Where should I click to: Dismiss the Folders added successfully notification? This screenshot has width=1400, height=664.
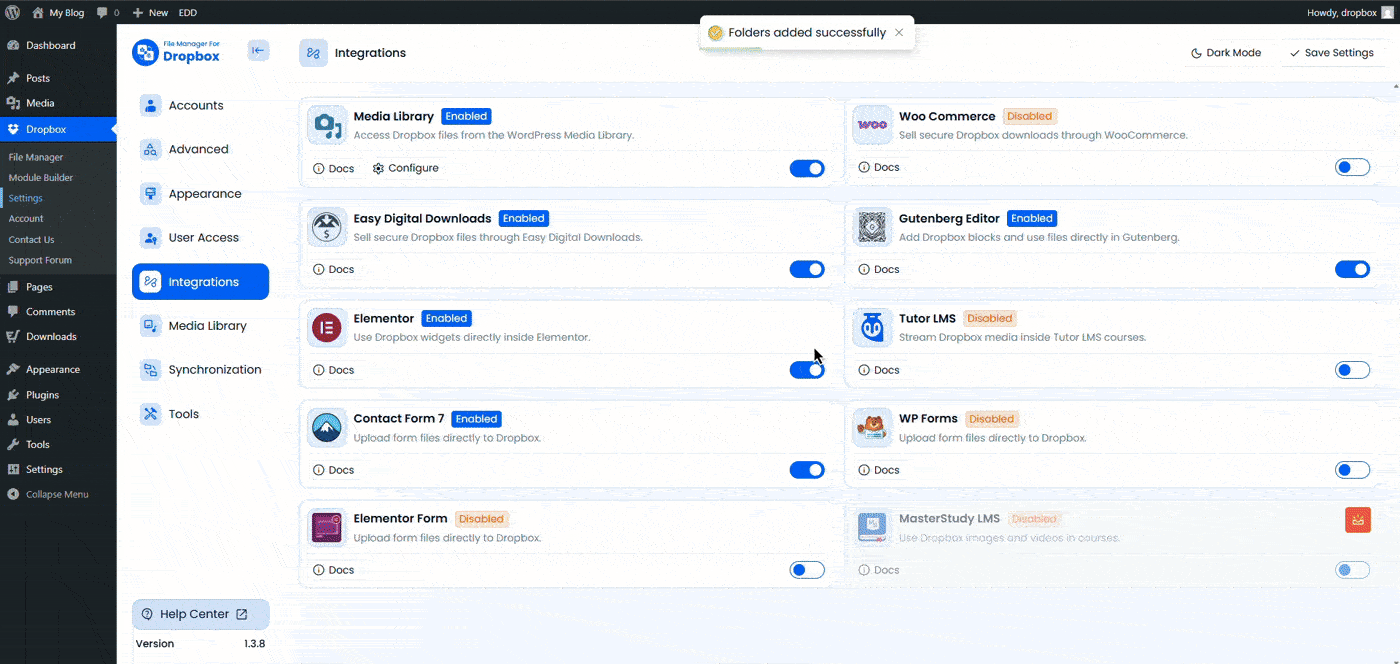(899, 32)
